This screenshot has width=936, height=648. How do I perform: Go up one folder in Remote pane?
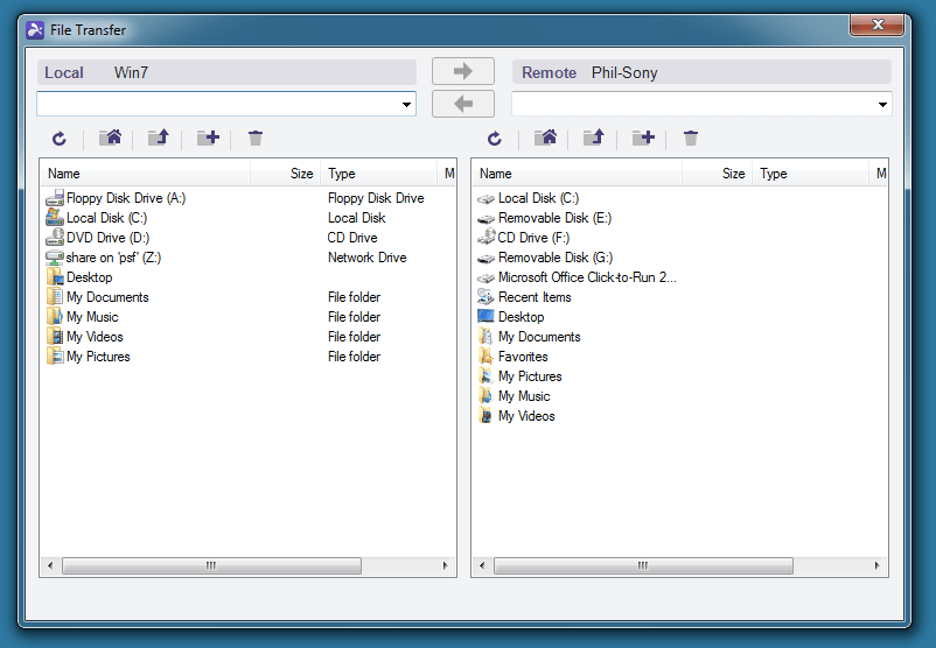(x=594, y=138)
